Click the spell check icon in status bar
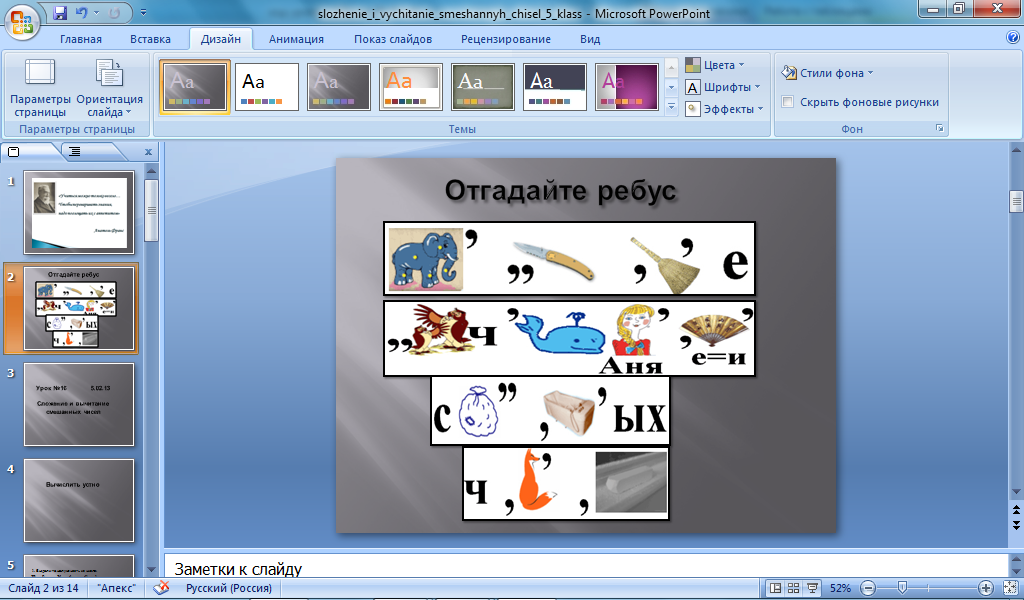The height and width of the screenshot is (600, 1024). click(161, 588)
